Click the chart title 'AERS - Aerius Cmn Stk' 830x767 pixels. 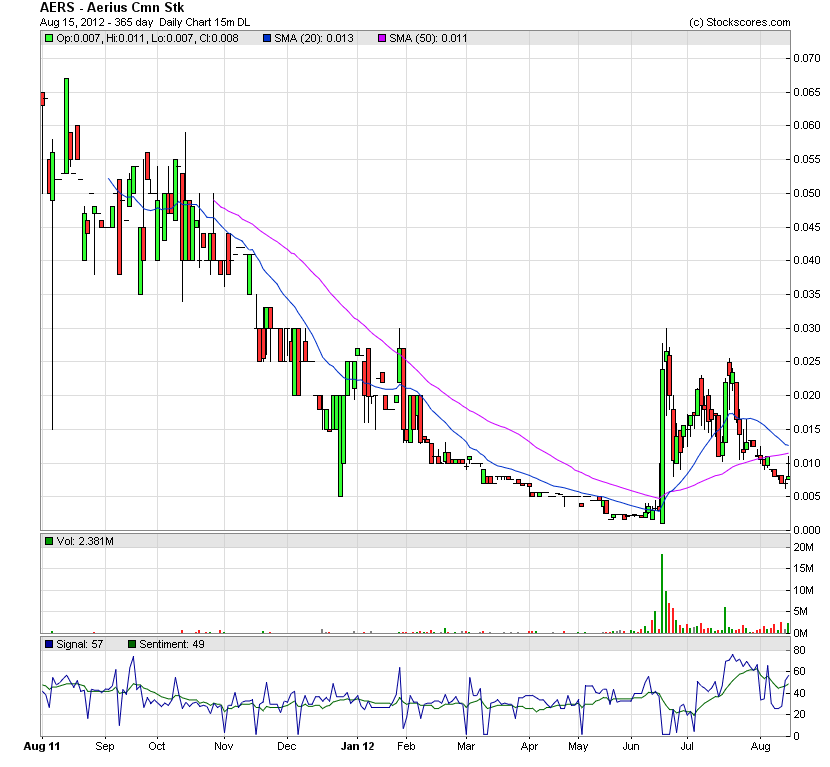click(x=112, y=7)
